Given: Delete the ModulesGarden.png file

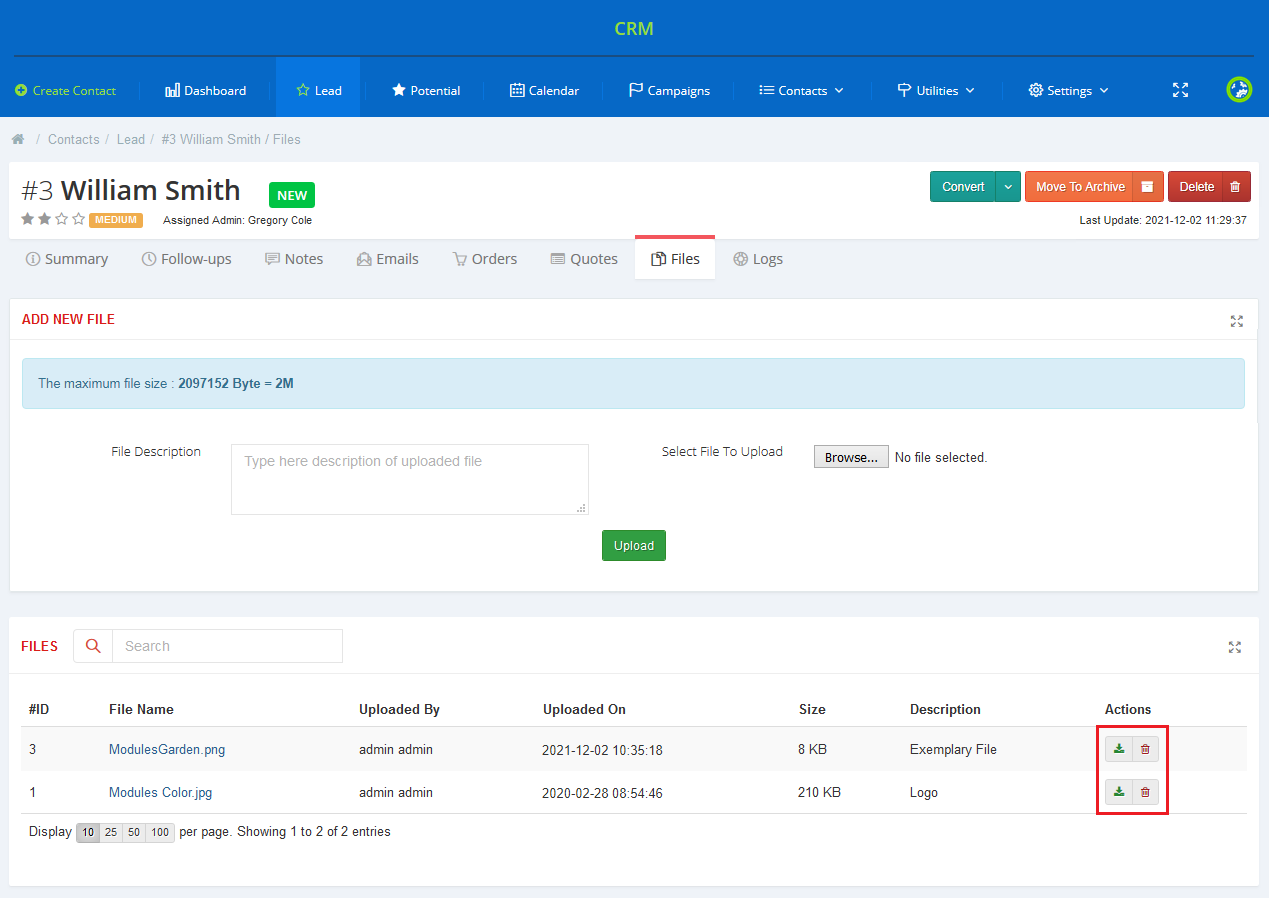Looking at the screenshot, I should coord(1146,749).
